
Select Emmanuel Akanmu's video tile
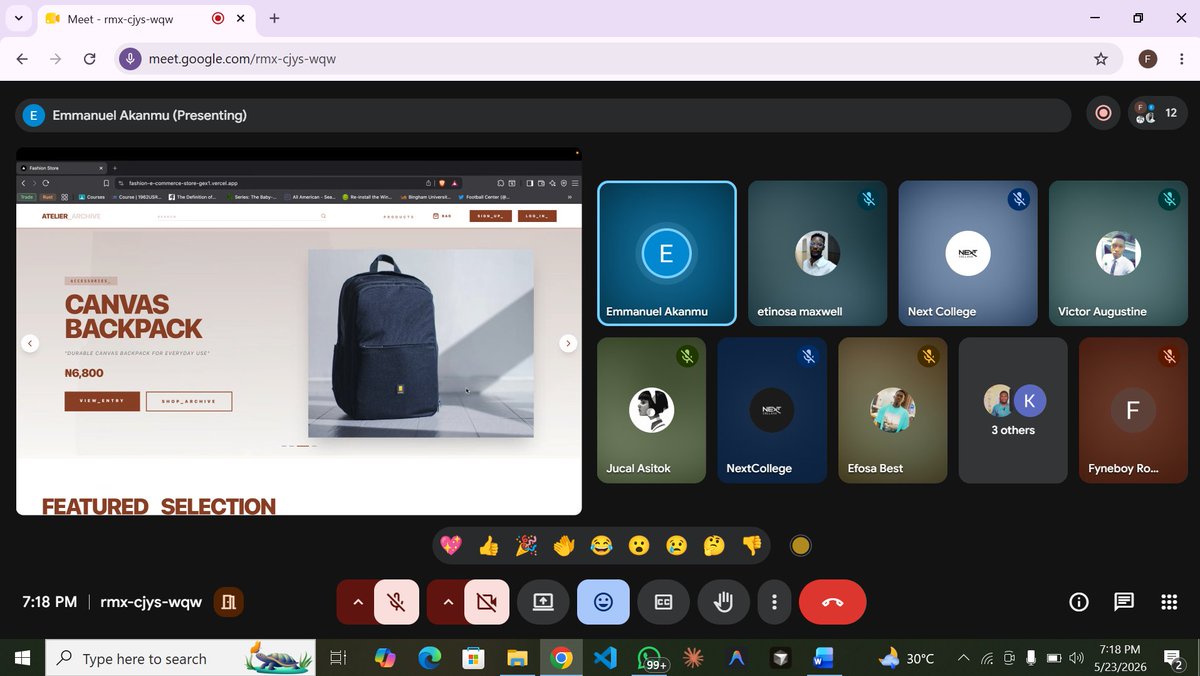tap(667, 253)
